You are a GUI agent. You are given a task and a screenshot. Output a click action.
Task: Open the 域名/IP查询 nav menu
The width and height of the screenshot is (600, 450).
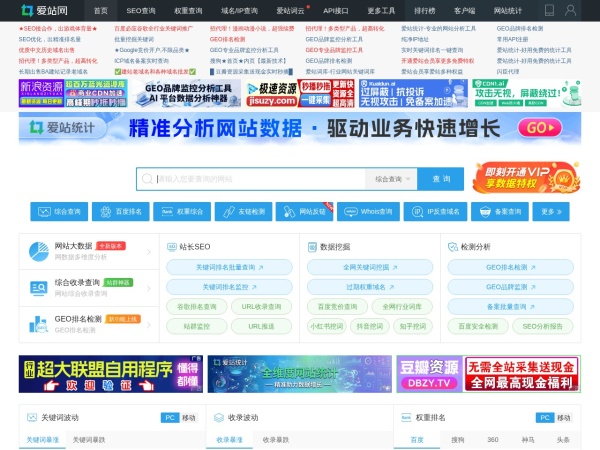[x=239, y=11]
